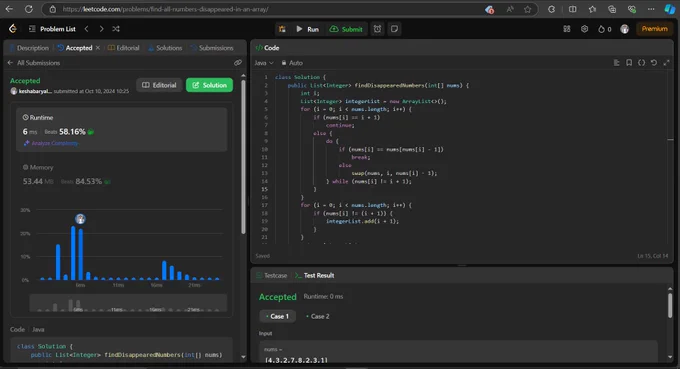This screenshot has height=369, width=680.
Task: Open the Problem List panel
Action: tap(52, 29)
